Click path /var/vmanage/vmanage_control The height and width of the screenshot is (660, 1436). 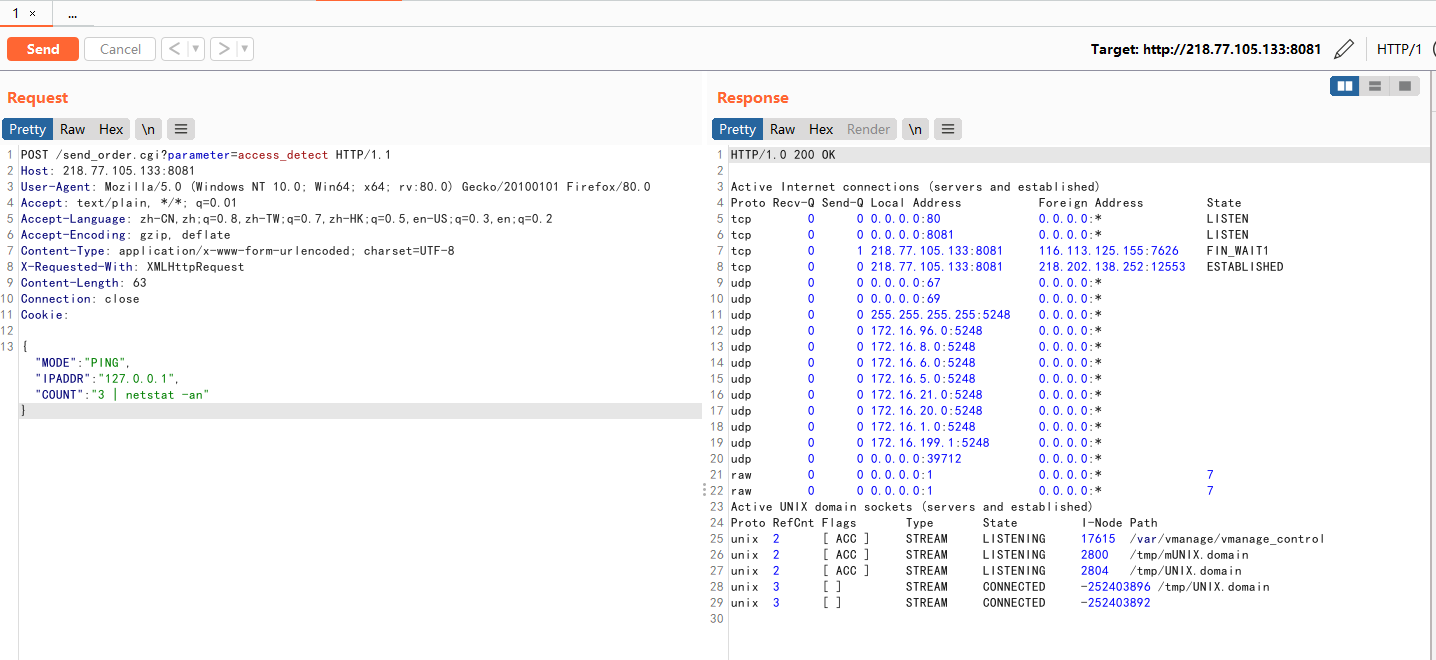pos(1227,539)
